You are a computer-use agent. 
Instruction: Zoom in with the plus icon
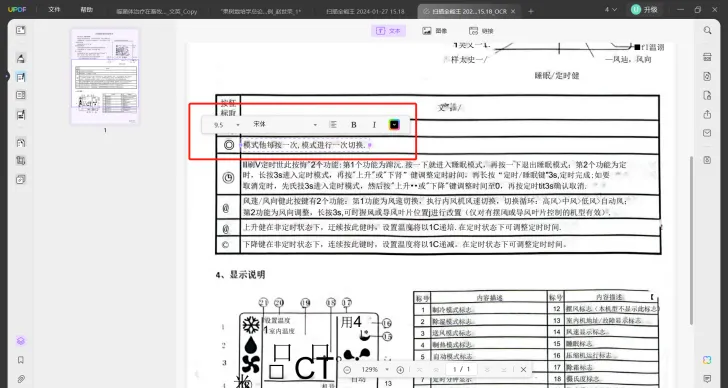coord(400,369)
